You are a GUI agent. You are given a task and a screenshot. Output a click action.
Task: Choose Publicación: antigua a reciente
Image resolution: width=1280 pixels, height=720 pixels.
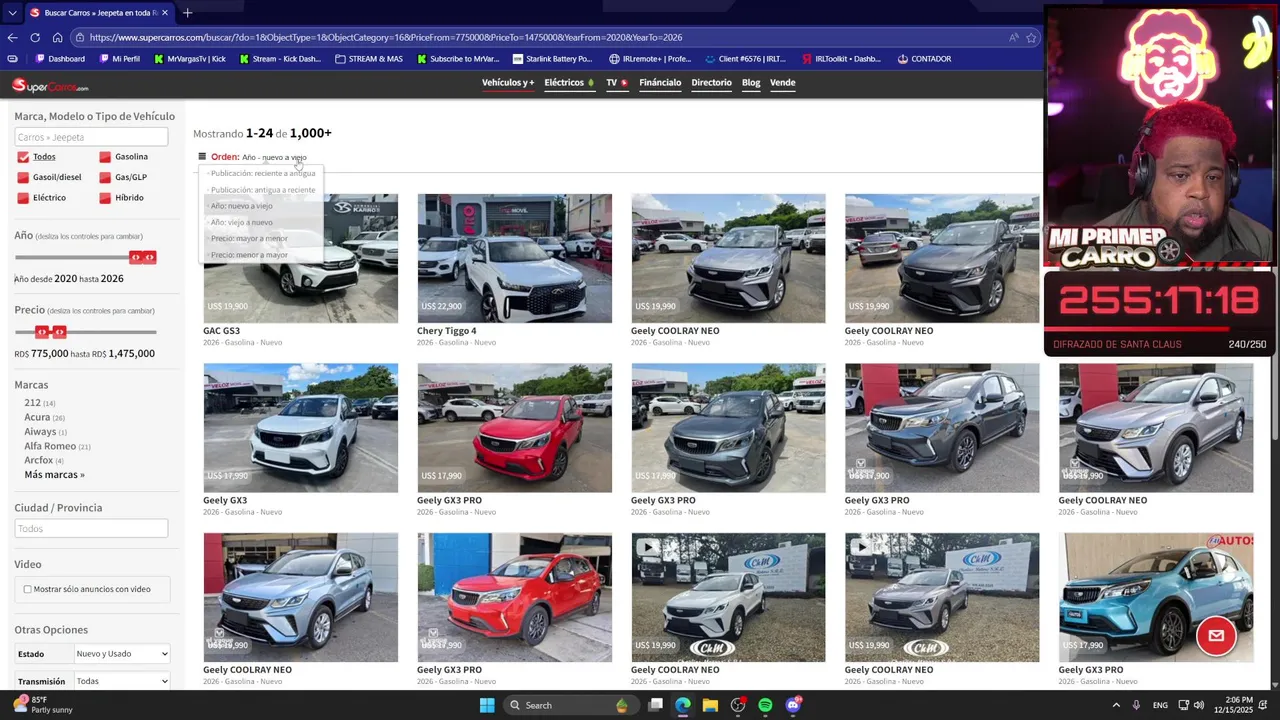pos(262,190)
